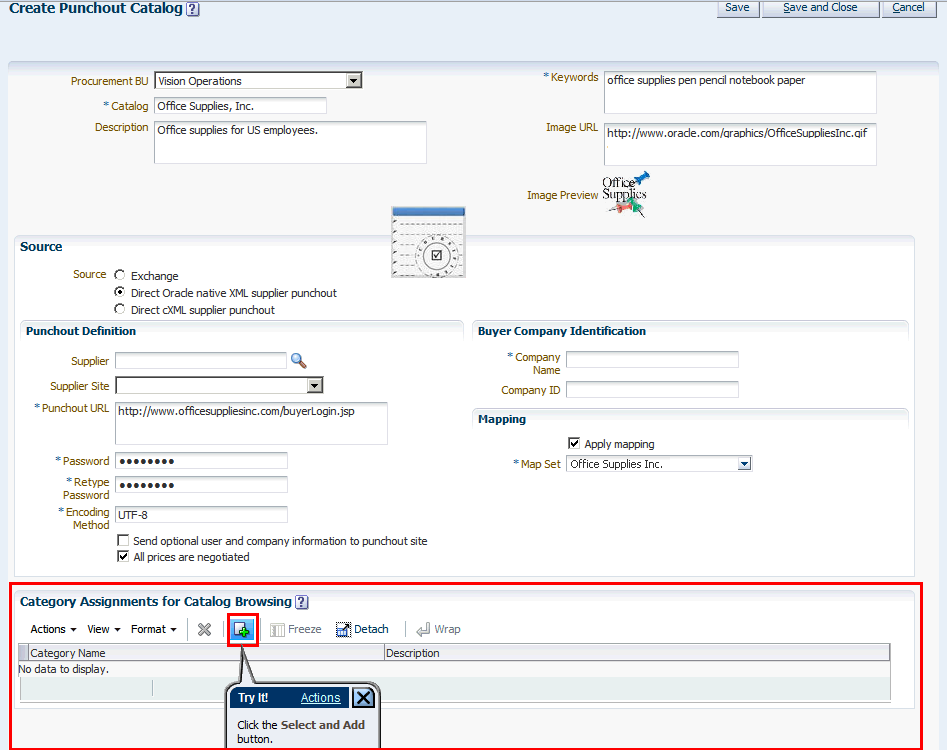Open the Supplier search magnifying glass

click(x=300, y=360)
